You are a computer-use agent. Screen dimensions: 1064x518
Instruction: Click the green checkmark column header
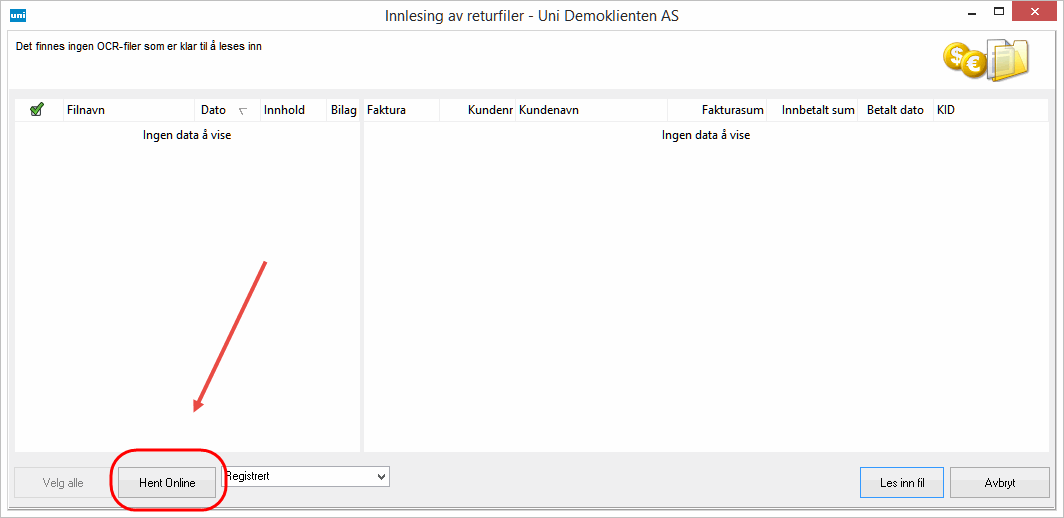pos(37,110)
